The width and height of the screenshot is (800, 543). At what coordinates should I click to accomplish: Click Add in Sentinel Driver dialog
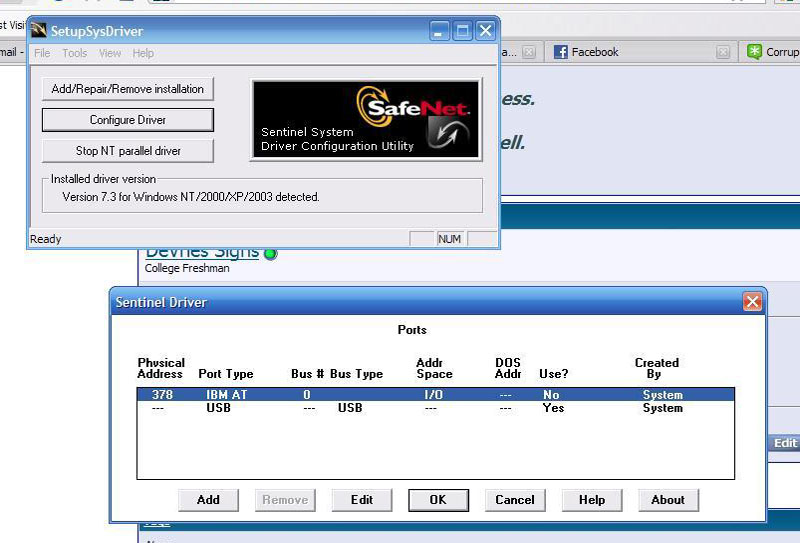coord(208,500)
